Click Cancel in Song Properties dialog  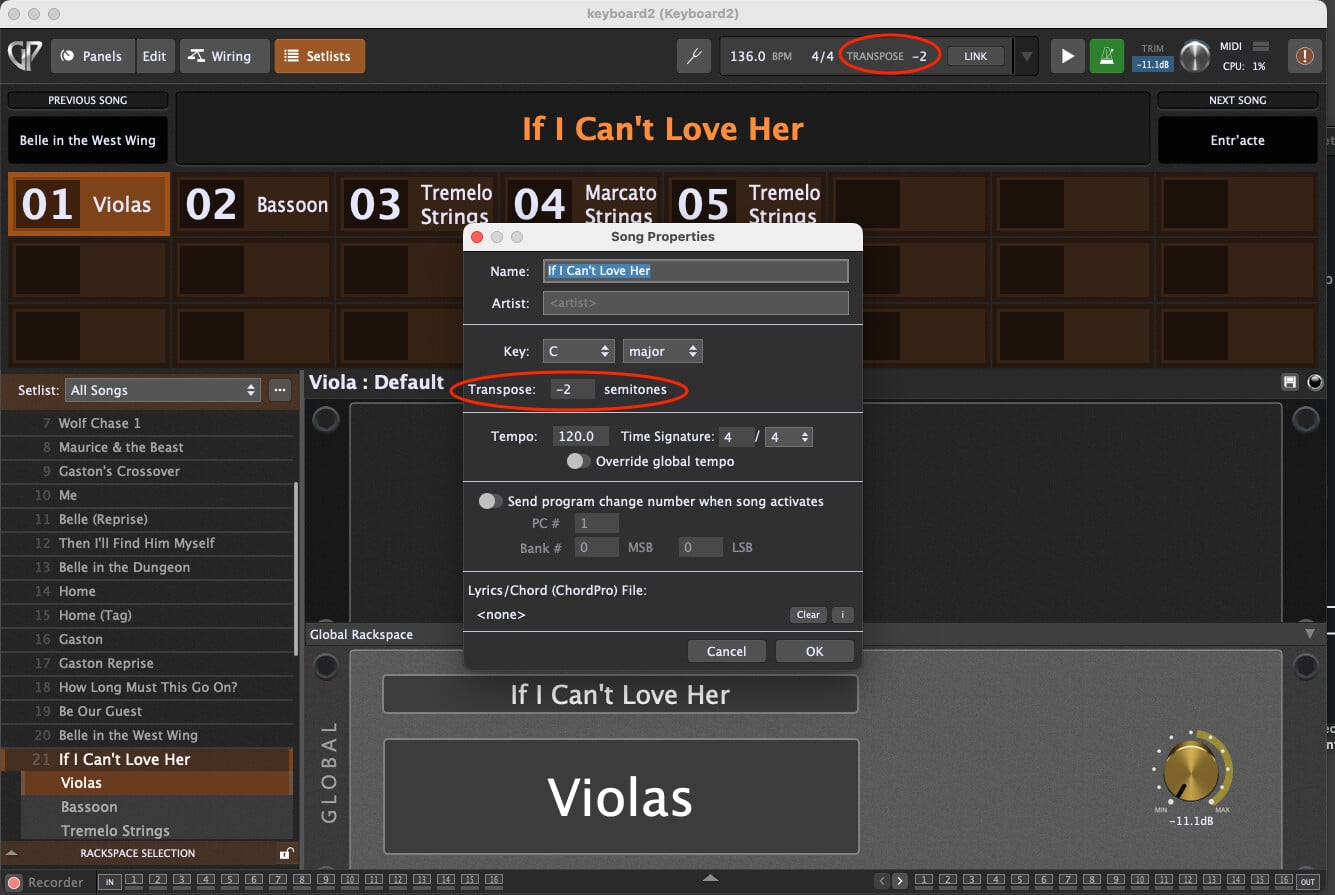[x=726, y=651]
